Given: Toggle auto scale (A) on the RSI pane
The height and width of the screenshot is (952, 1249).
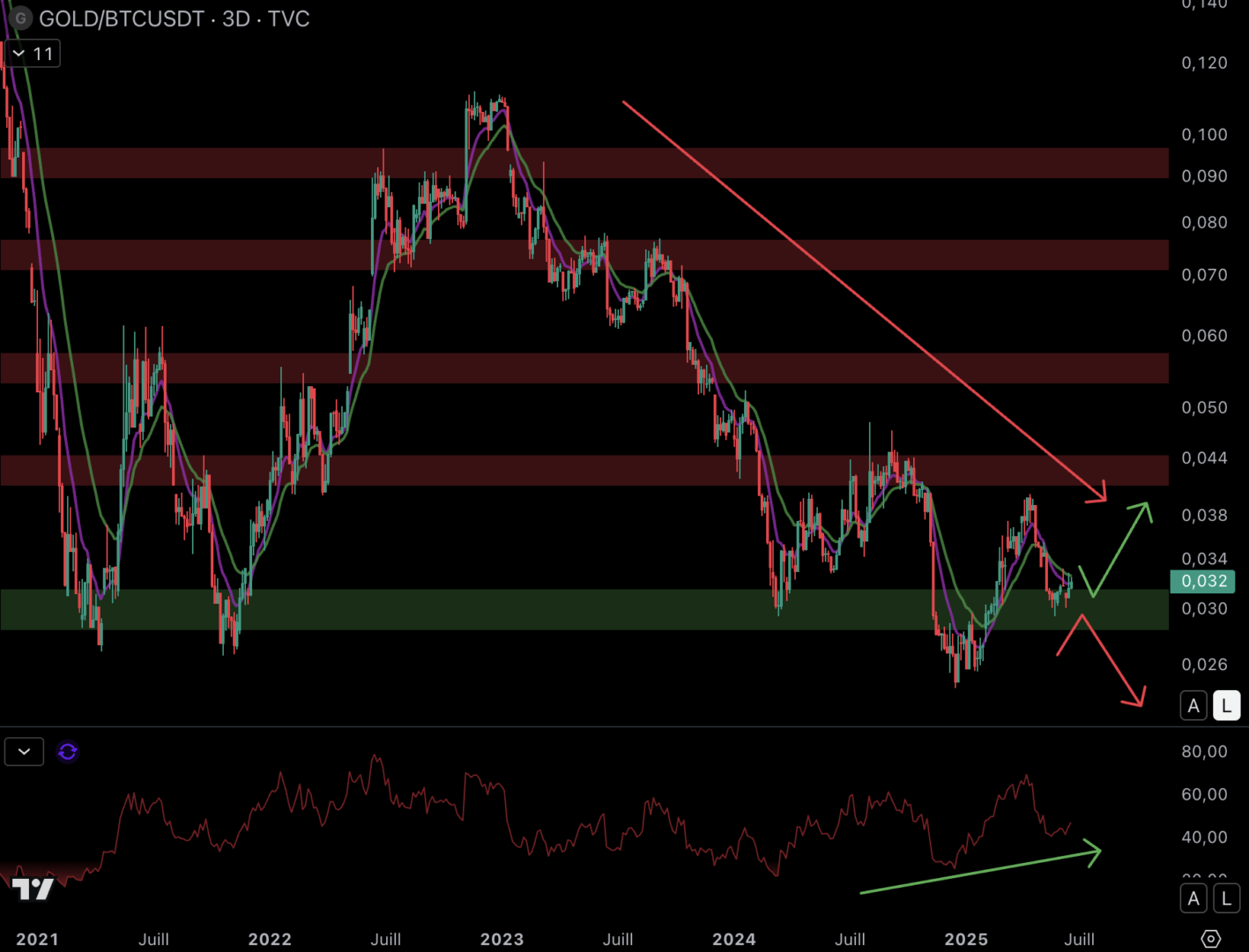Looking at the screenshot, I should point(1193,898).
